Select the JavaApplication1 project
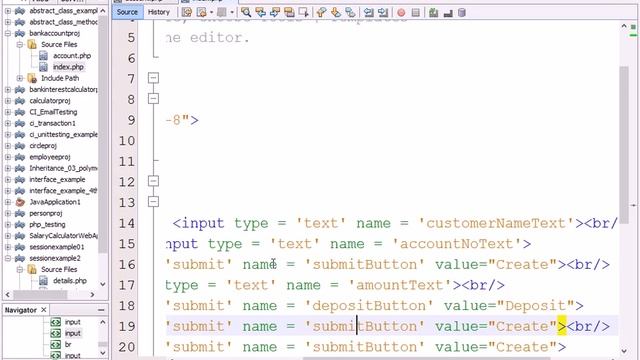Image resolution: width=640 pixels, height=360 pixels. (x=55, y=202)
